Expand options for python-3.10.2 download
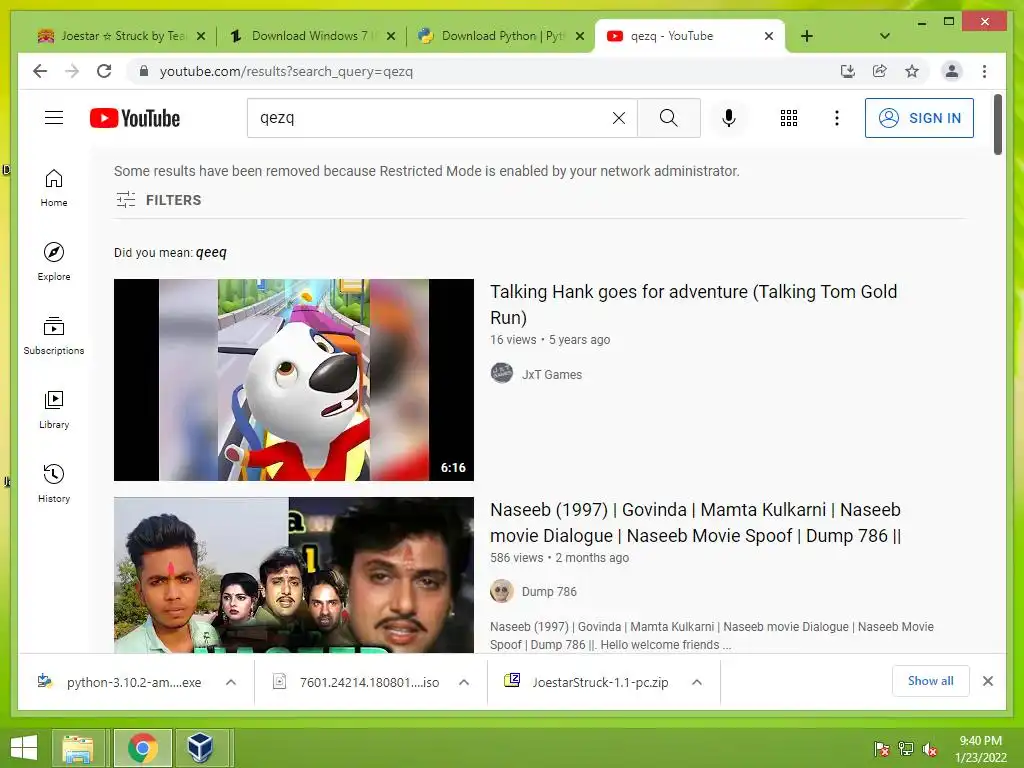The width and height of the screenshot is (1024, 768). [231, 682]
